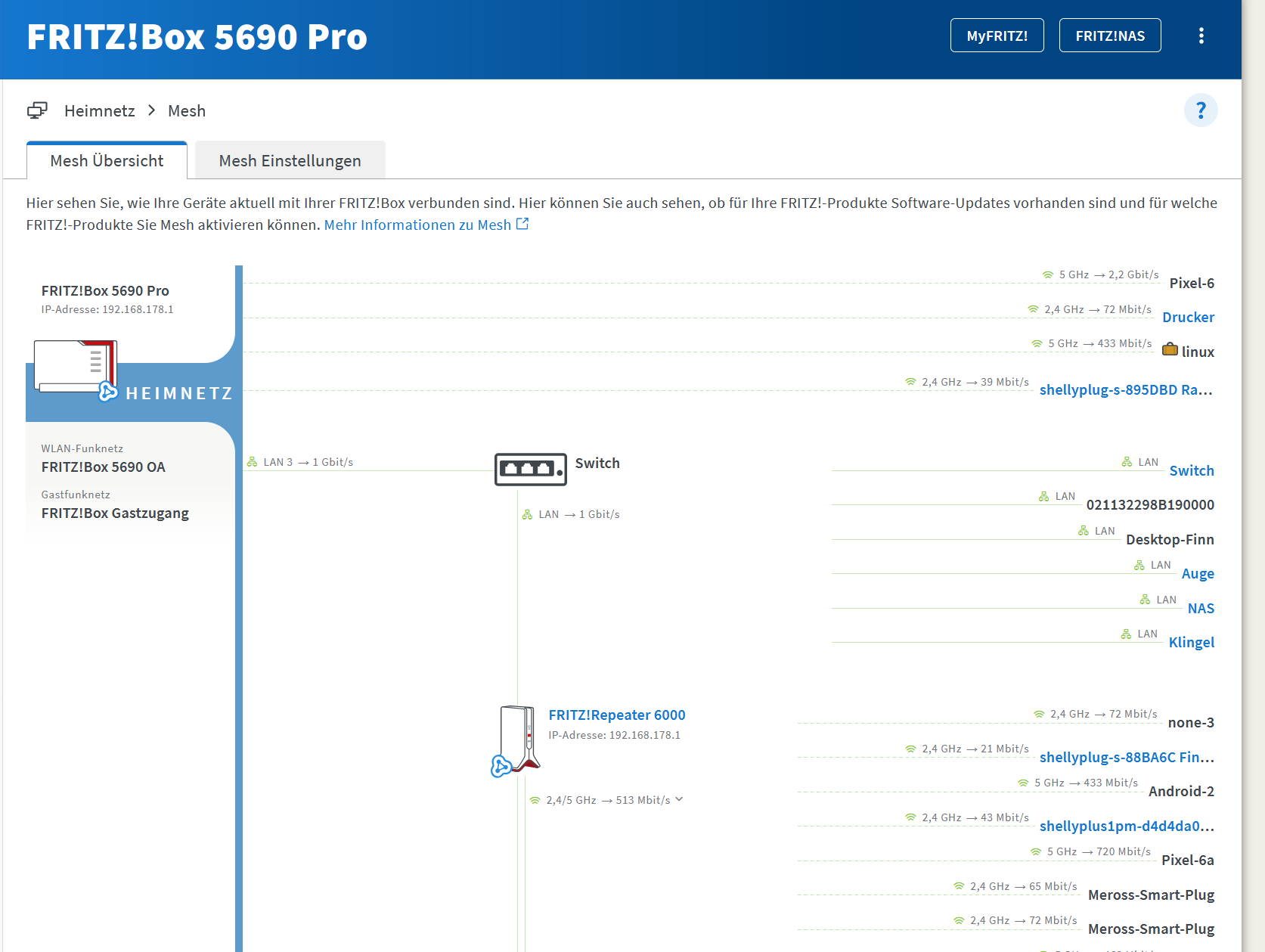Open Mehr Informationen zu Mesh link
The image size is (1265, 952).
[x=417, y=225]
